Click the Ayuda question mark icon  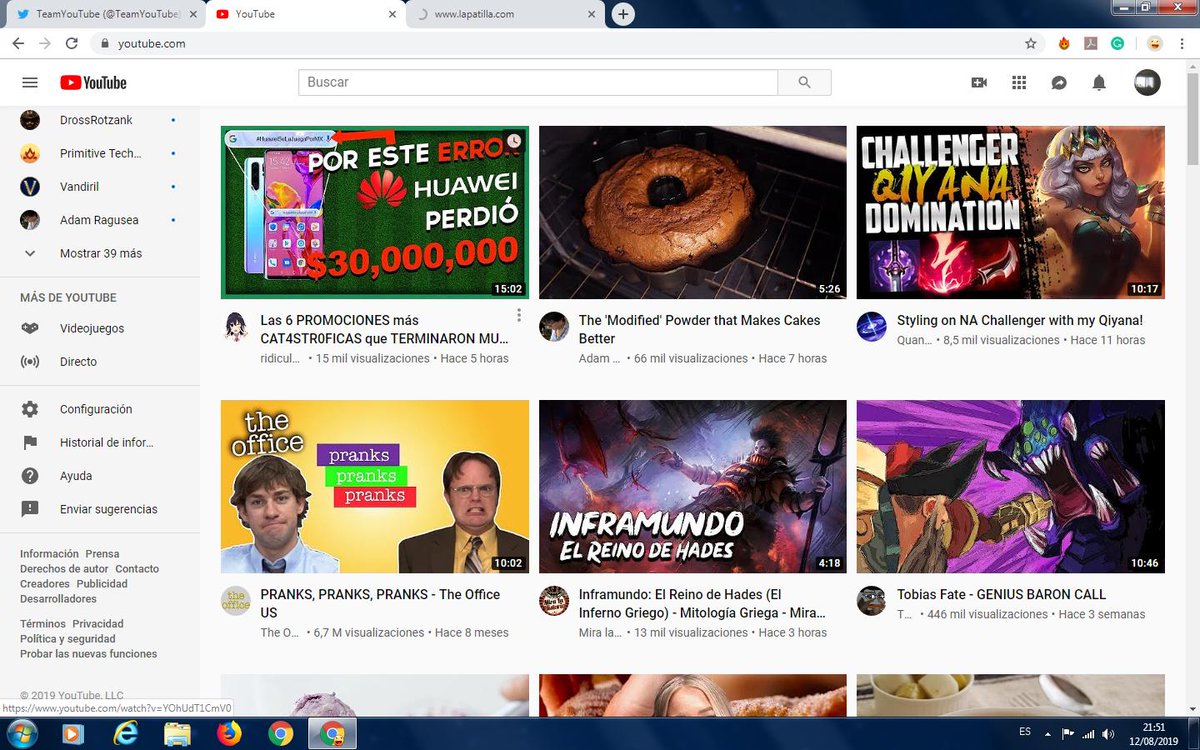tap(30, 476)
